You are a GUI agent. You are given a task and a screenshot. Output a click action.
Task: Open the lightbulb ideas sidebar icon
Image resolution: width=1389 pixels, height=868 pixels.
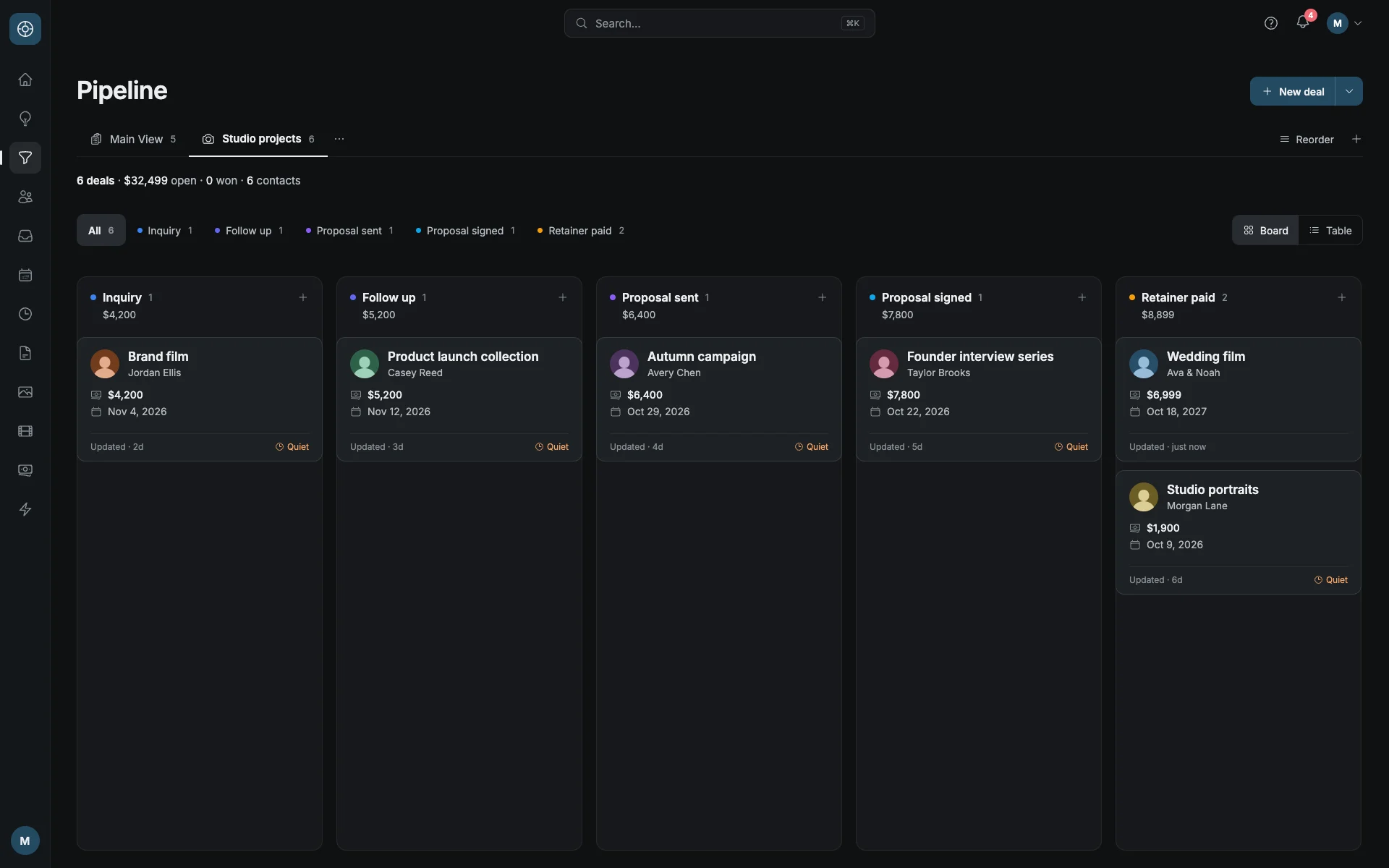25,119
